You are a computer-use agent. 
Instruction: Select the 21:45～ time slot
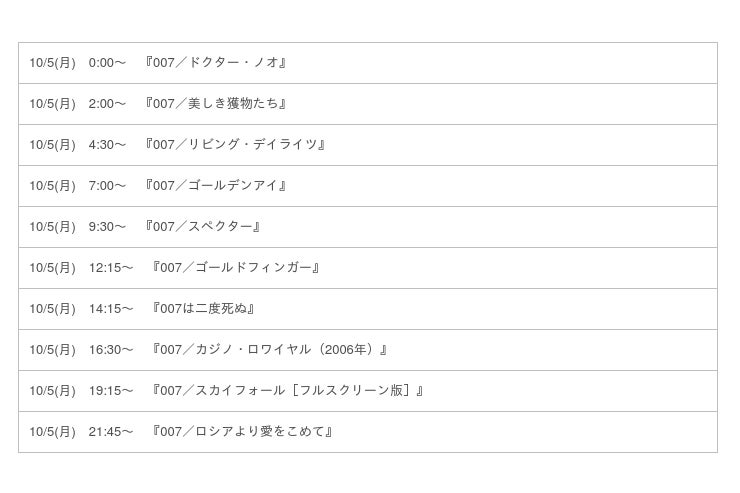pos(111,432)
